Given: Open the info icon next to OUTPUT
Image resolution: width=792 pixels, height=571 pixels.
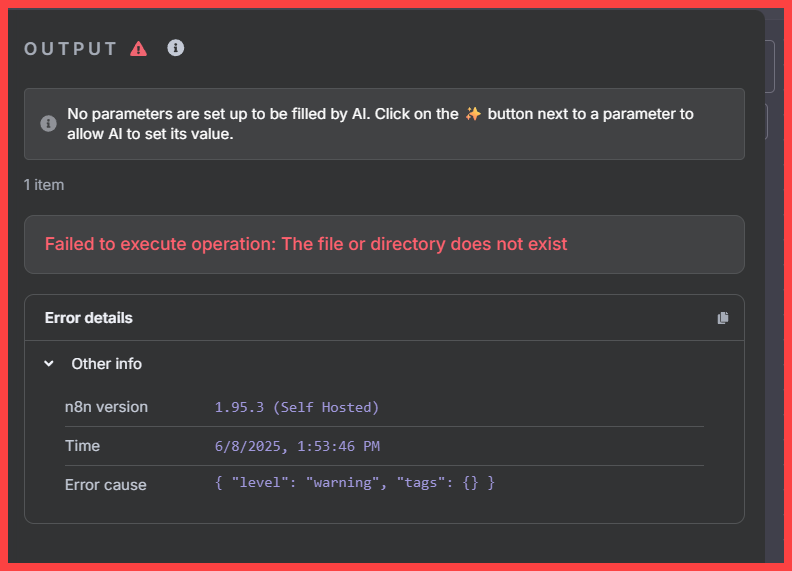Looking at the screenshot, I should [176, 48].
